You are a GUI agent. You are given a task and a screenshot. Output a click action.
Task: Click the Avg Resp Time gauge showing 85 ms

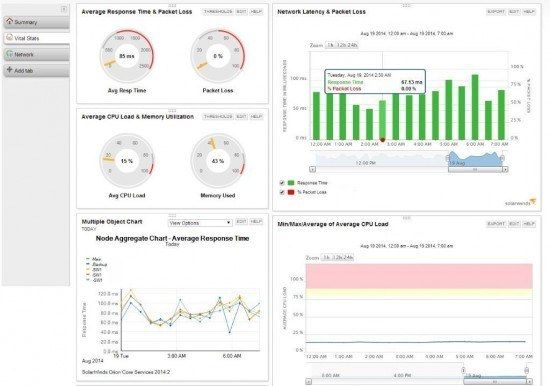(x=127, y=56)
